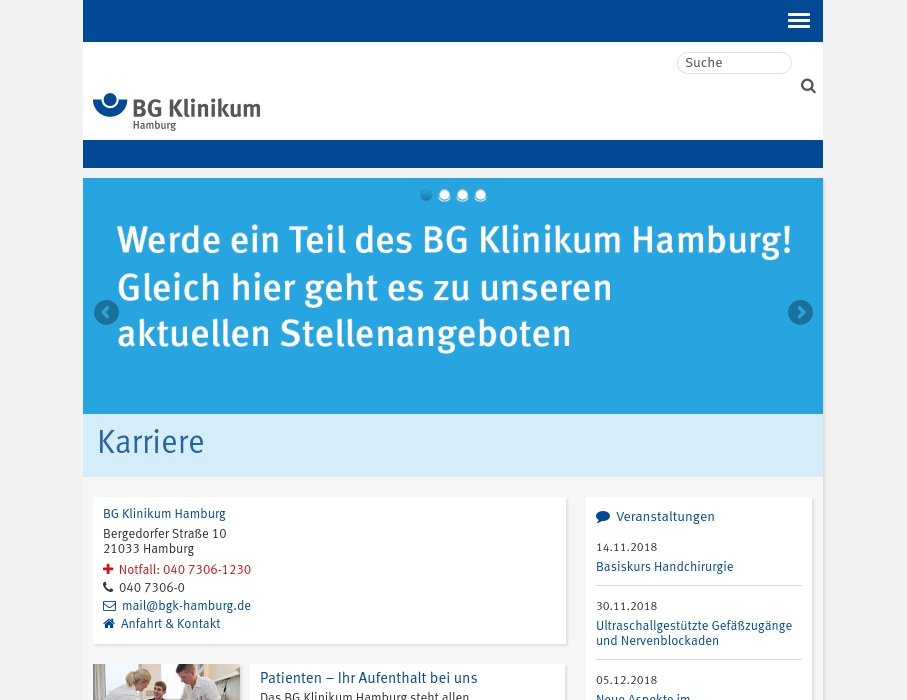Select the third carousel indicator dot
Image resolution: width=907 pixels, height=700 pixels.
coord(462,195)
